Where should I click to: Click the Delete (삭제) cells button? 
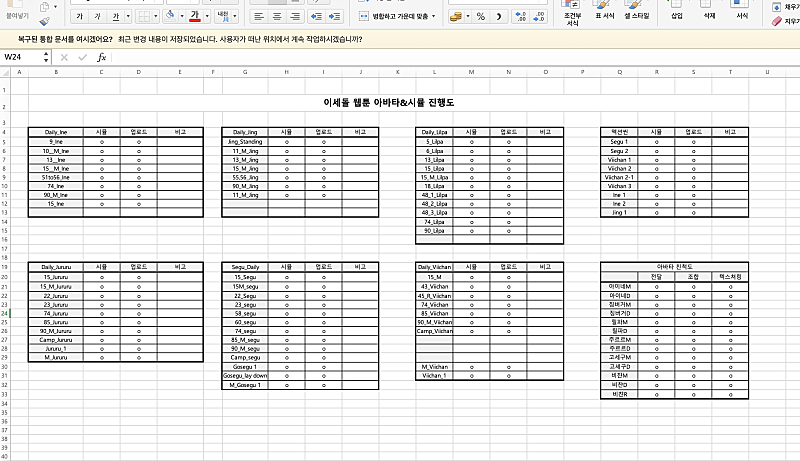click(x=709, y=10)
